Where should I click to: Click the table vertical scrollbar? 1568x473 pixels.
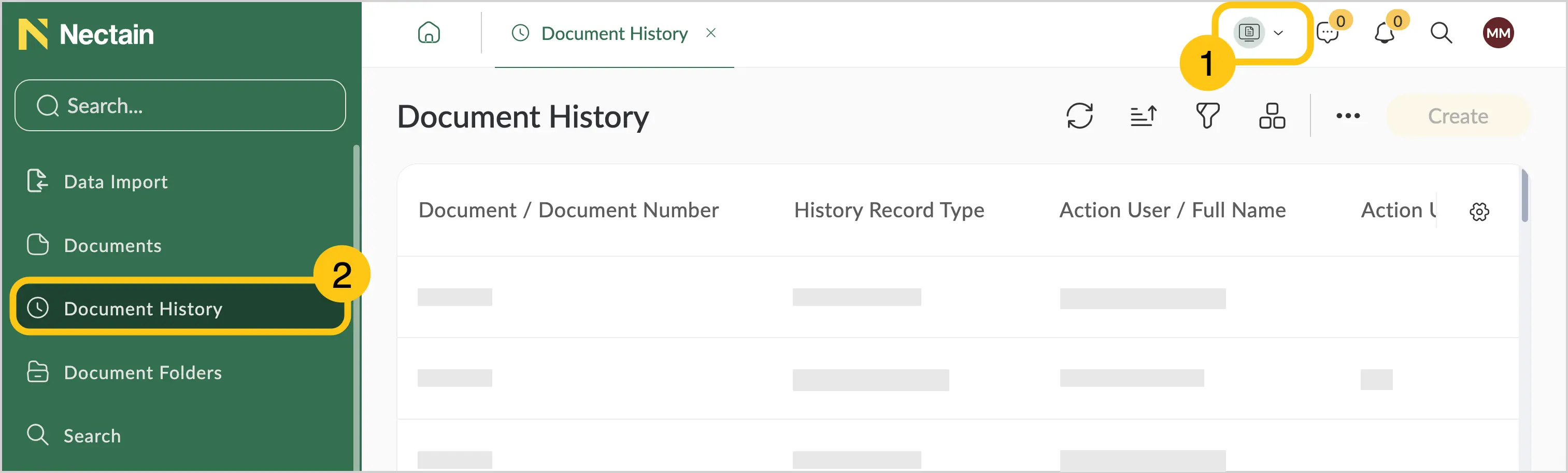[x=1524, y=196]
